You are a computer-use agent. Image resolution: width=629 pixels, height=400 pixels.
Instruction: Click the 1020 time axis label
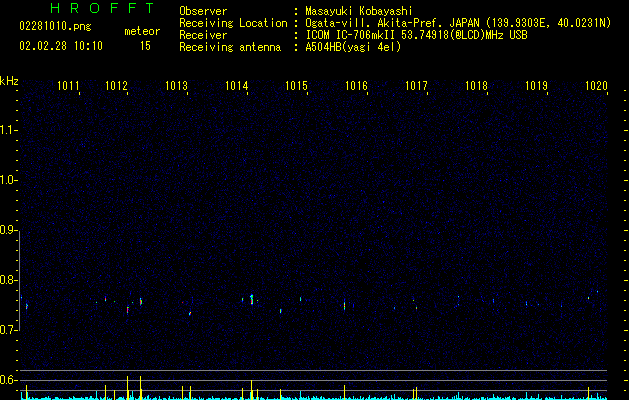(597, 86)
